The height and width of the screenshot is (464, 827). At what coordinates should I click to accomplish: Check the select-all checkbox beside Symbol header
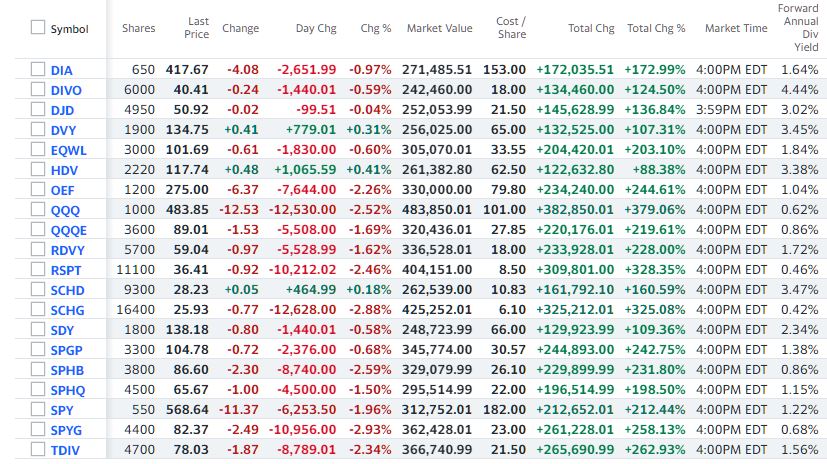(38, 28)
